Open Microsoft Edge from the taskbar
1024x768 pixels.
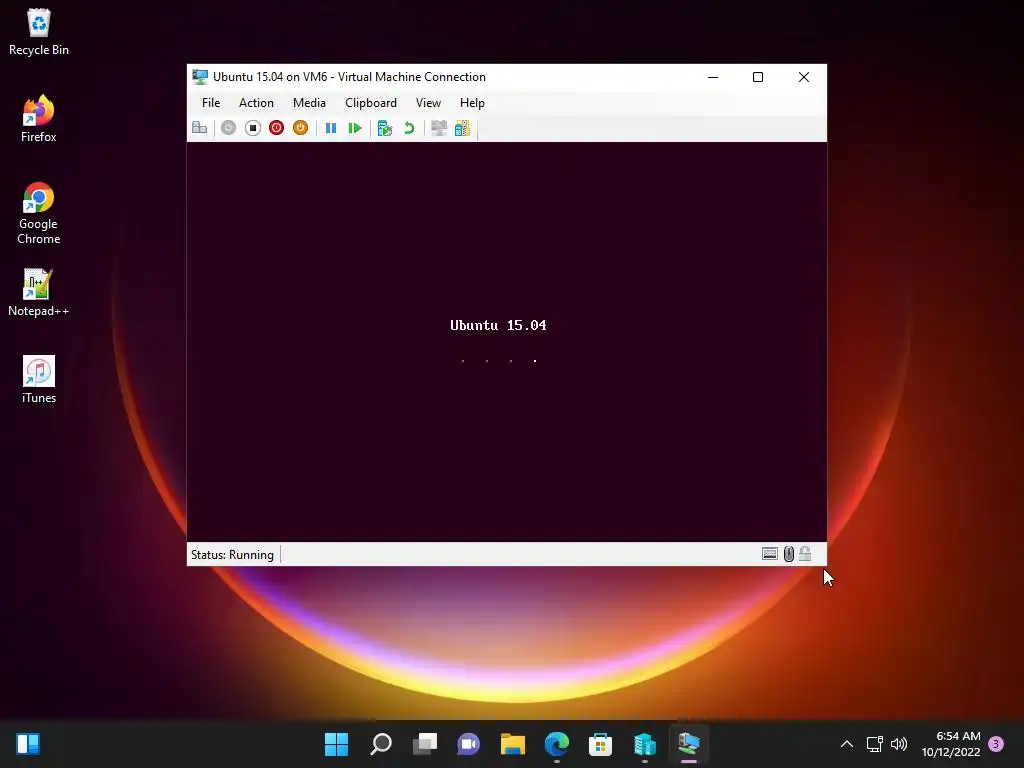tap(556, 744)
